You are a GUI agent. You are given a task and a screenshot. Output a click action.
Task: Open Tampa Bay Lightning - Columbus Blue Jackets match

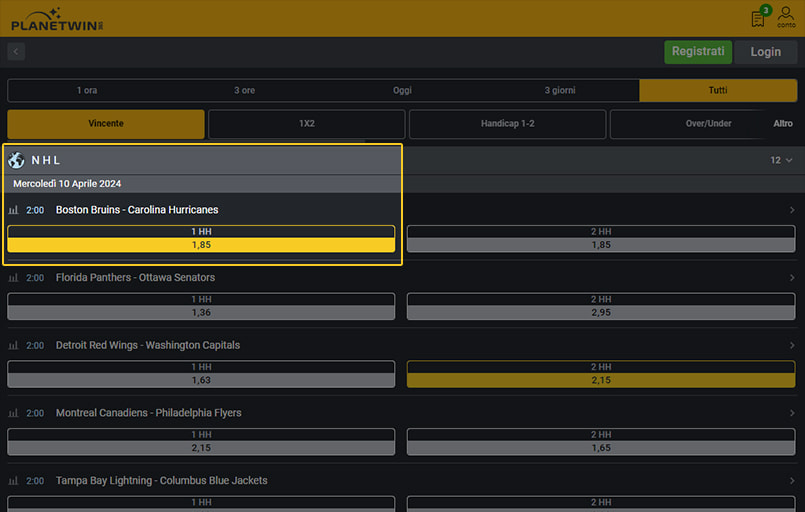162,481
